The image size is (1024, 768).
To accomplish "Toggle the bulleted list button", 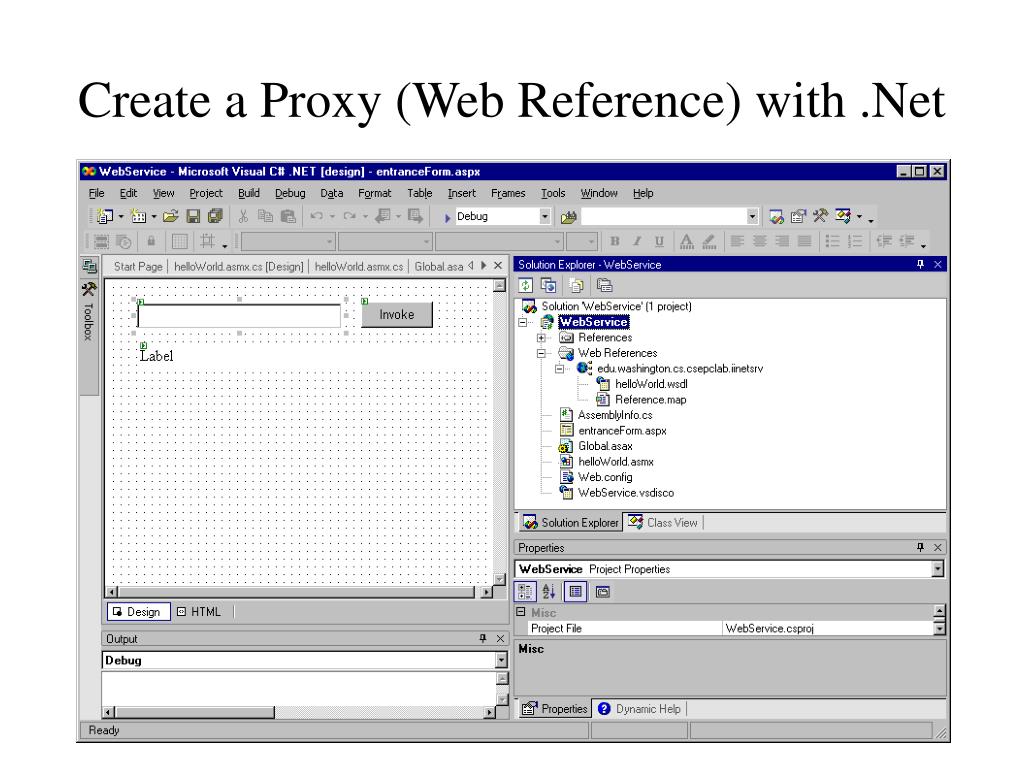I will point(832,242).
